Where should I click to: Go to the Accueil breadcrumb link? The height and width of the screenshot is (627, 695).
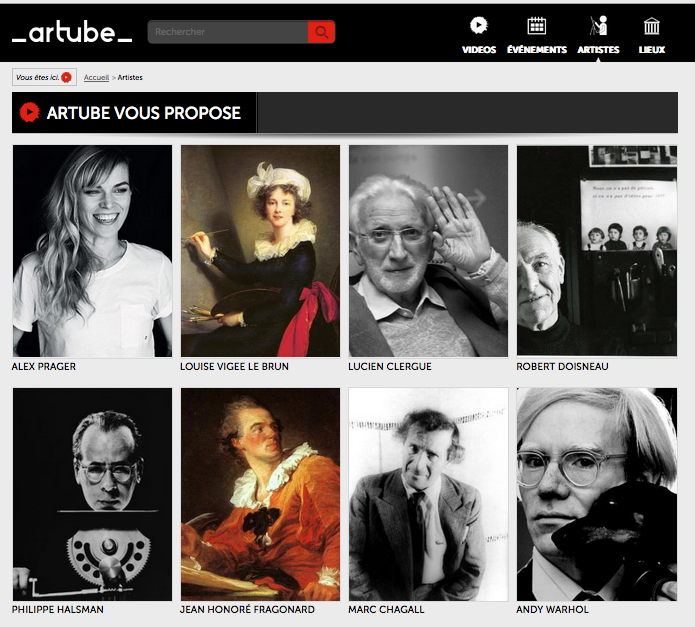(96, 77)
